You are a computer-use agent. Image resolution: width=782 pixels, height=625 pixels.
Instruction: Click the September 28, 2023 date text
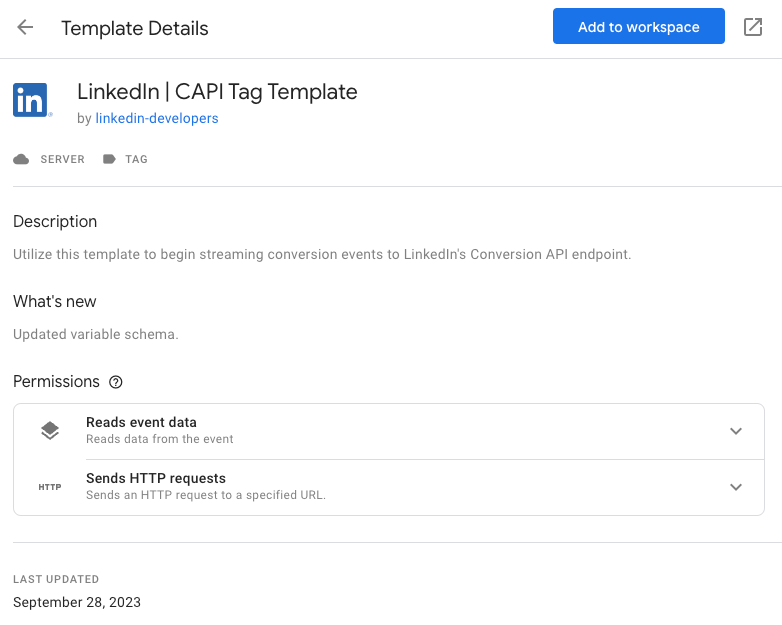(77, 602)
